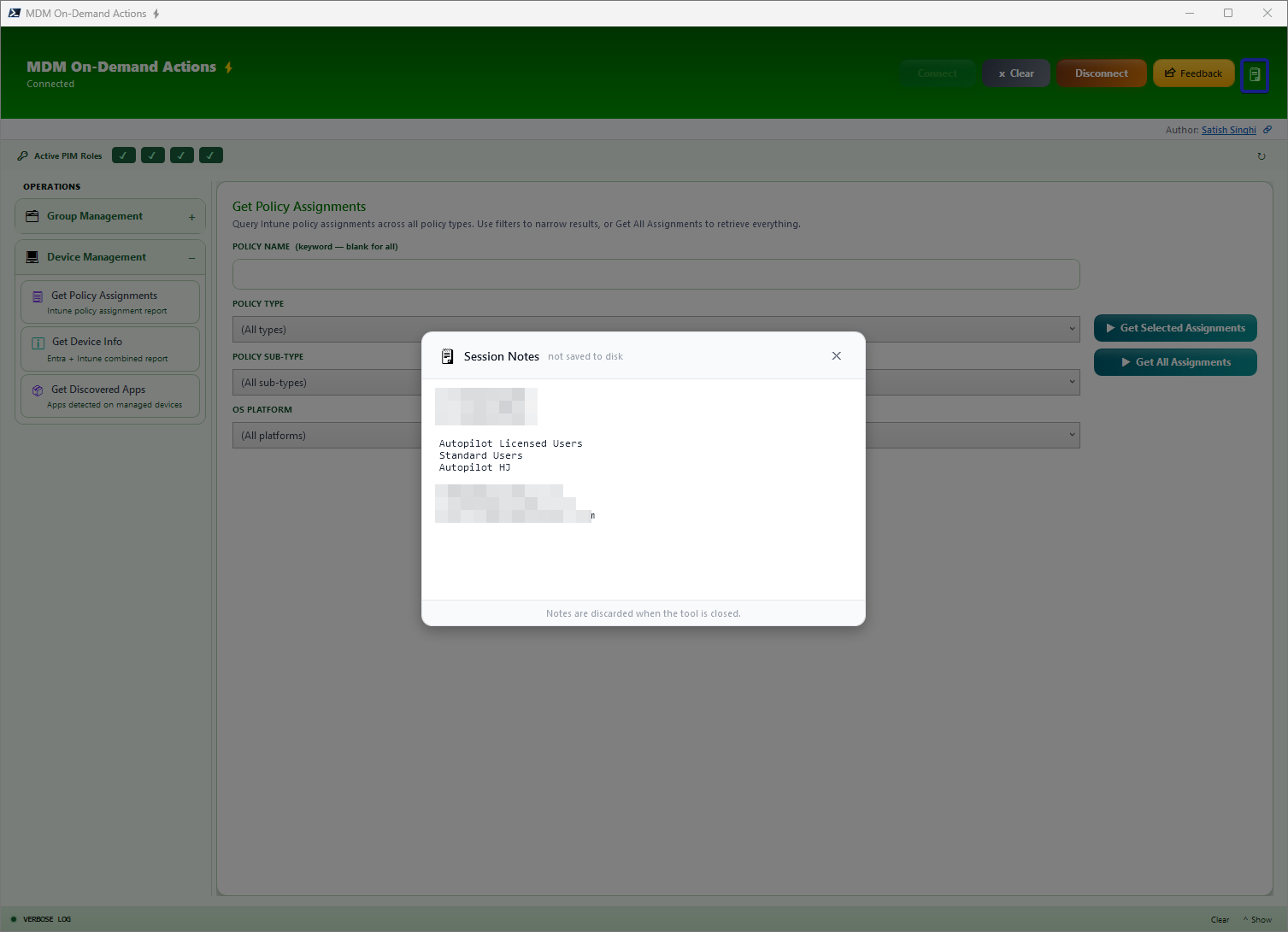Click the key icon beside Active PIM Roles
The height and width of the screenshot is (932, 1288).
(x=21, y=155)
